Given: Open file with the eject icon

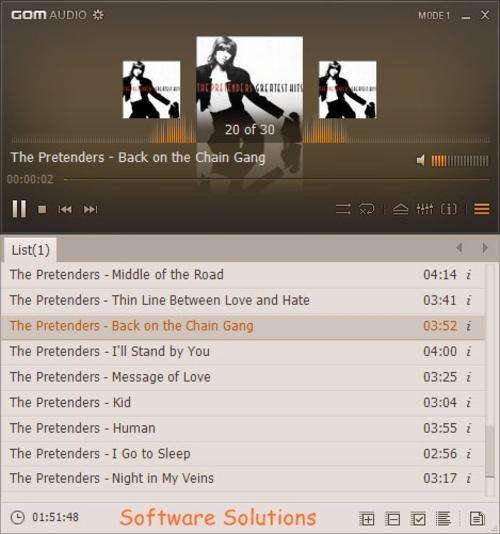Looking at the screenshot, I should click(x=401, y=209).
